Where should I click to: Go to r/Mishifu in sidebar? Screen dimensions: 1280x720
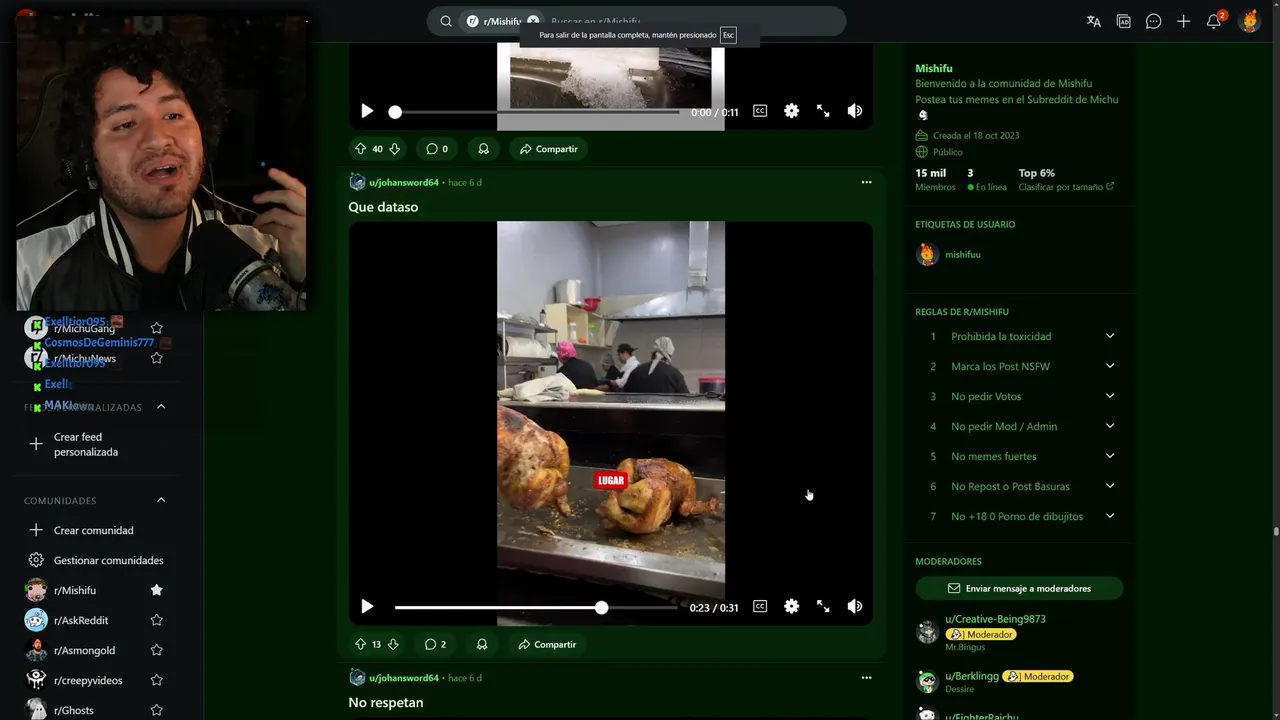[75, 590]
